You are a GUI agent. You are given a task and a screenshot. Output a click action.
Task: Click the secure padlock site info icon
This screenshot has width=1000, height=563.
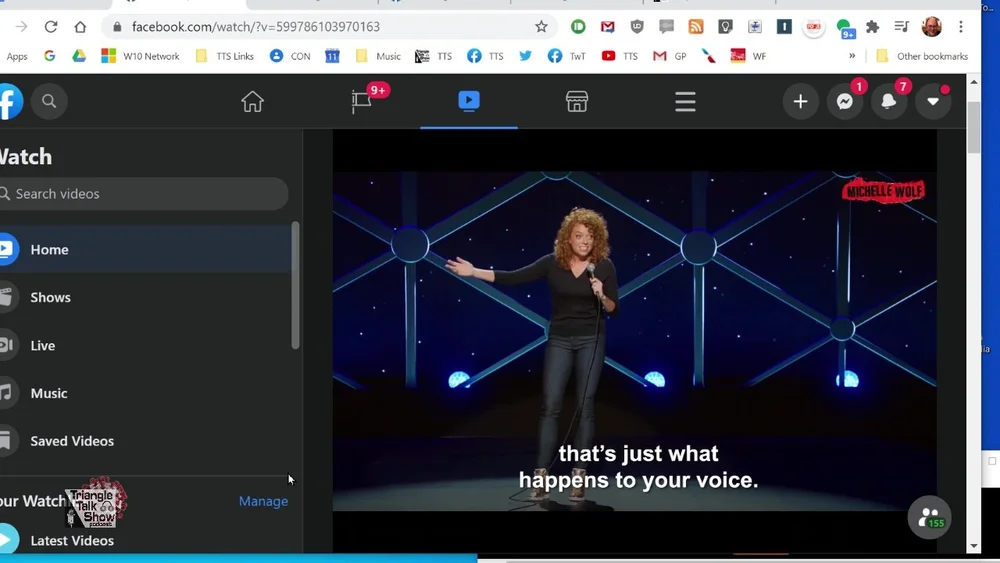click(117, 27)
